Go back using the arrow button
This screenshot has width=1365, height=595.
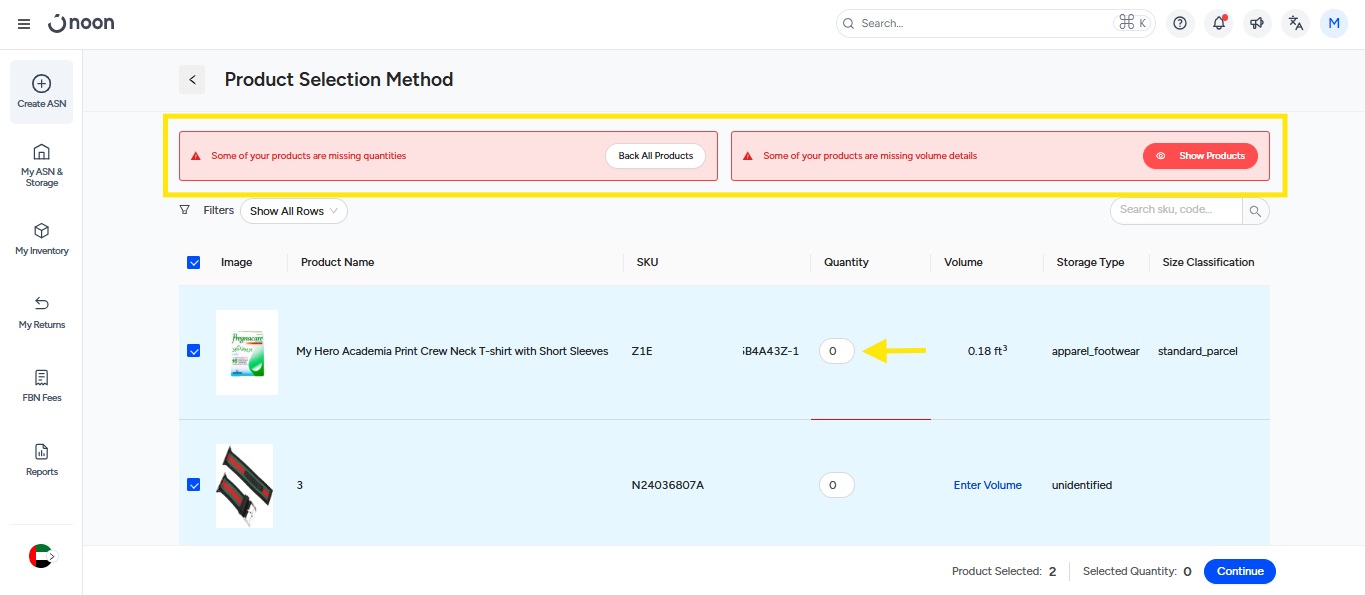point(192,80)
